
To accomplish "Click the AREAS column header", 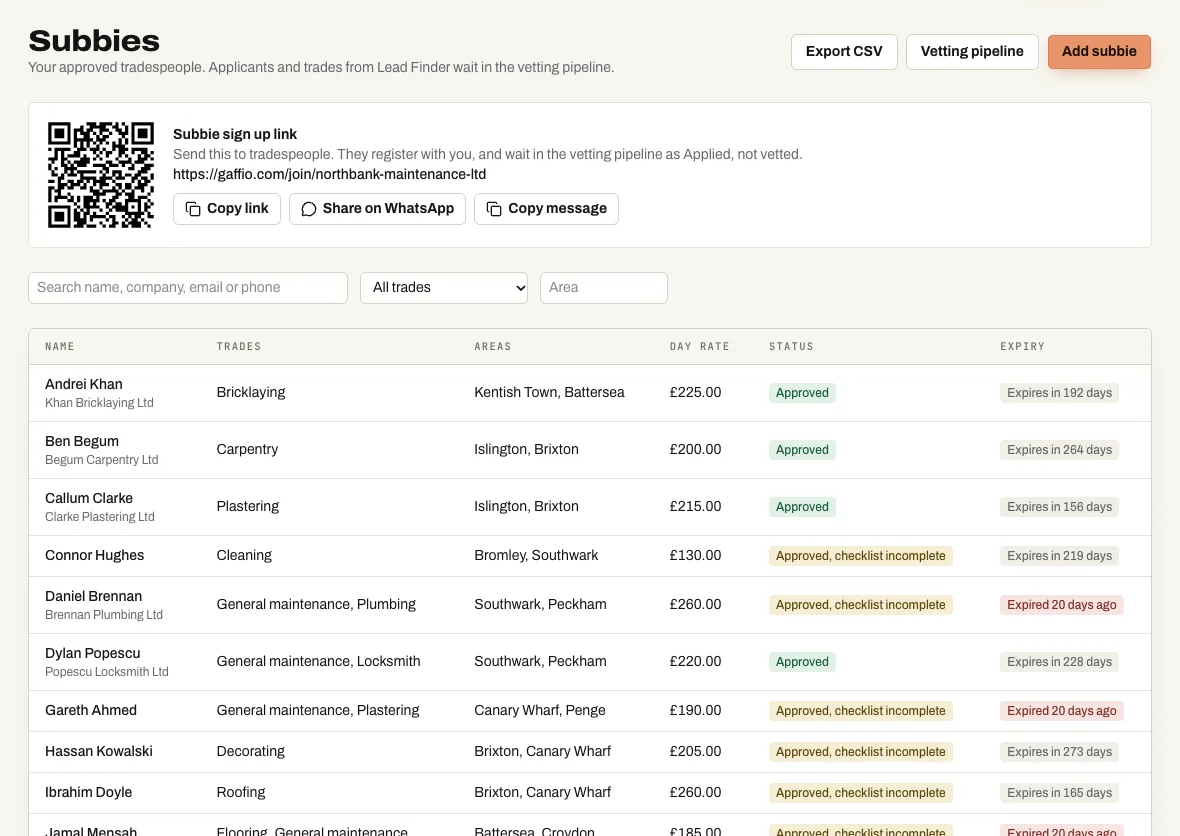I will [x=493, y=347].
